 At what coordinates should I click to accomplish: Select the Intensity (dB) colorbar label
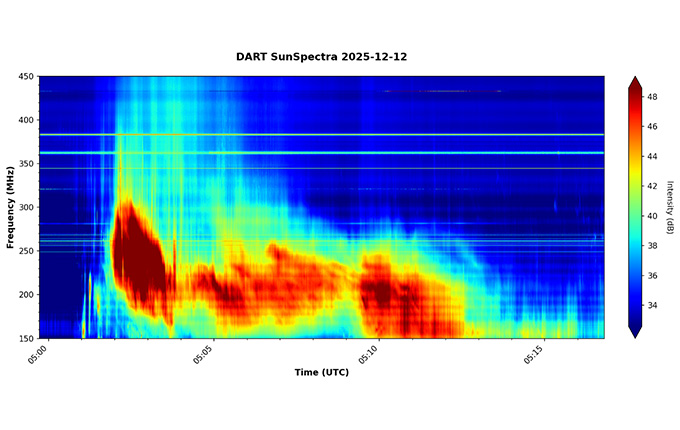pyautogui.click(x=669, y=207)
